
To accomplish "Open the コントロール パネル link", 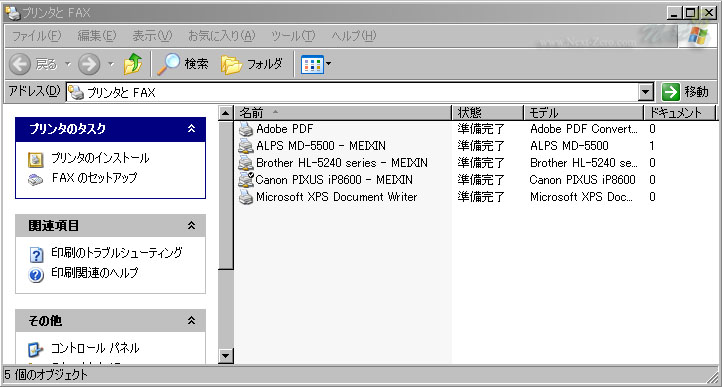I will pos(95,348).
